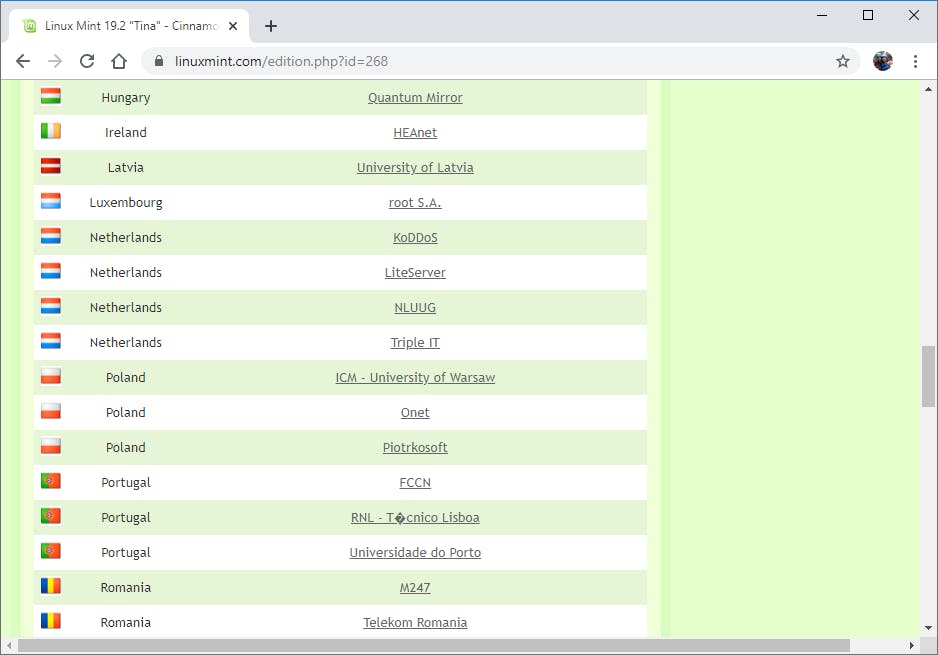Click the browser back arrow
938x655 pixels.
point(23,61)
